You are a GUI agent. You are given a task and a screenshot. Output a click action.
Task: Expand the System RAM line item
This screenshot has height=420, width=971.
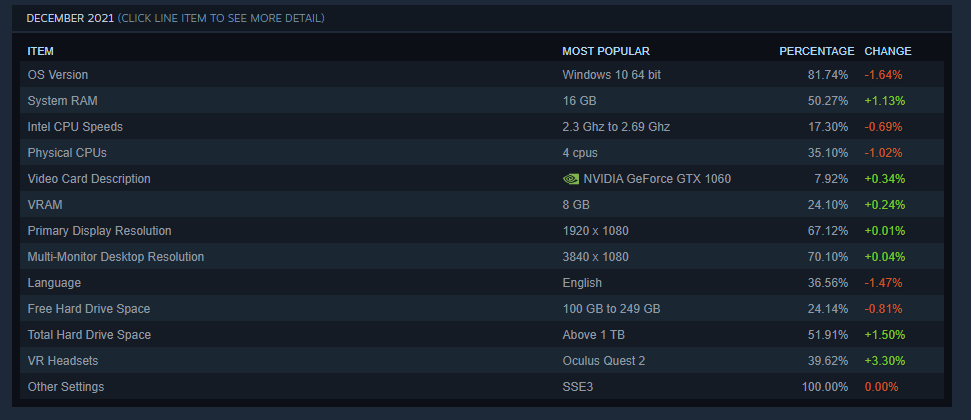click(62, 101)
